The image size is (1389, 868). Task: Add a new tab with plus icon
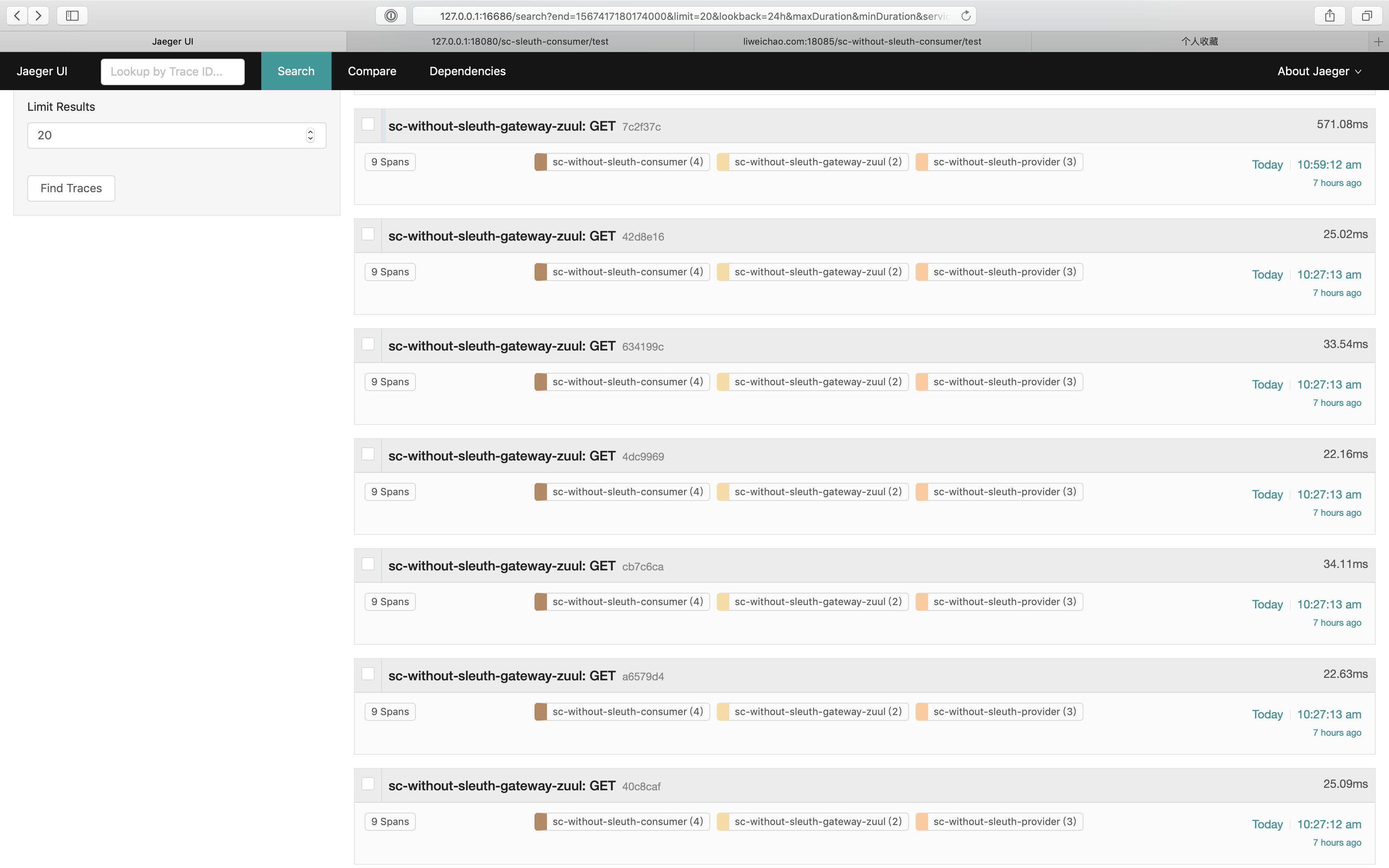coord(1378,41)
